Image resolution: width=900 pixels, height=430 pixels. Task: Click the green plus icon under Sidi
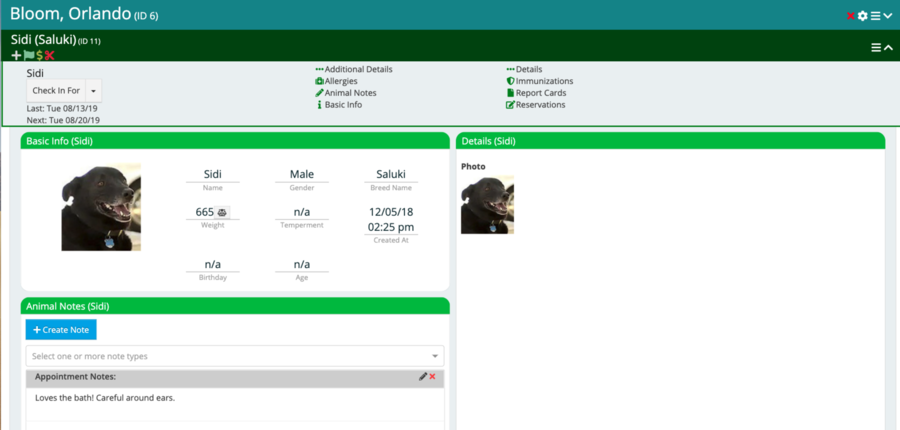(x=16, y=55)
